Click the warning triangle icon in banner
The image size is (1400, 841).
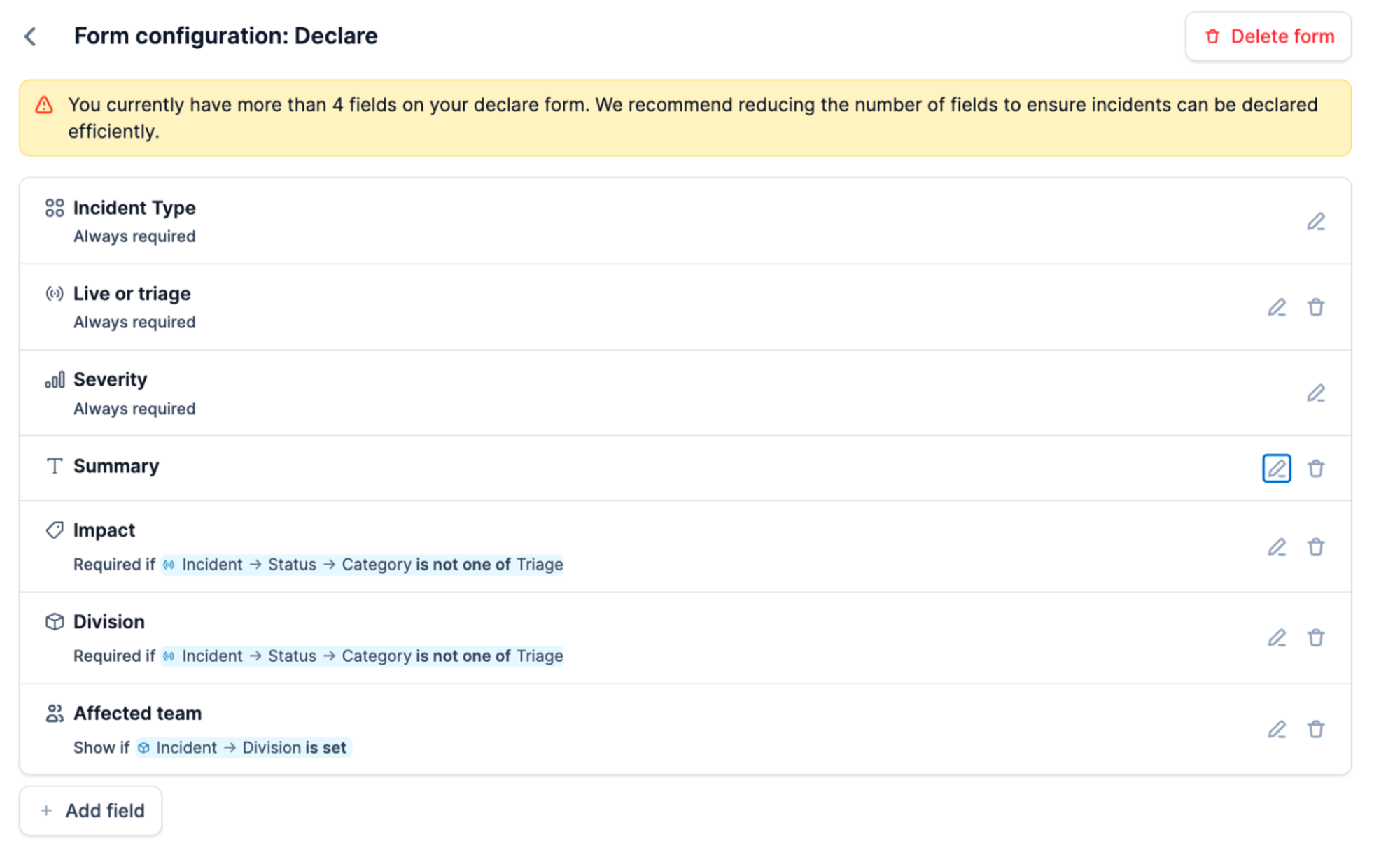[44, 105]
